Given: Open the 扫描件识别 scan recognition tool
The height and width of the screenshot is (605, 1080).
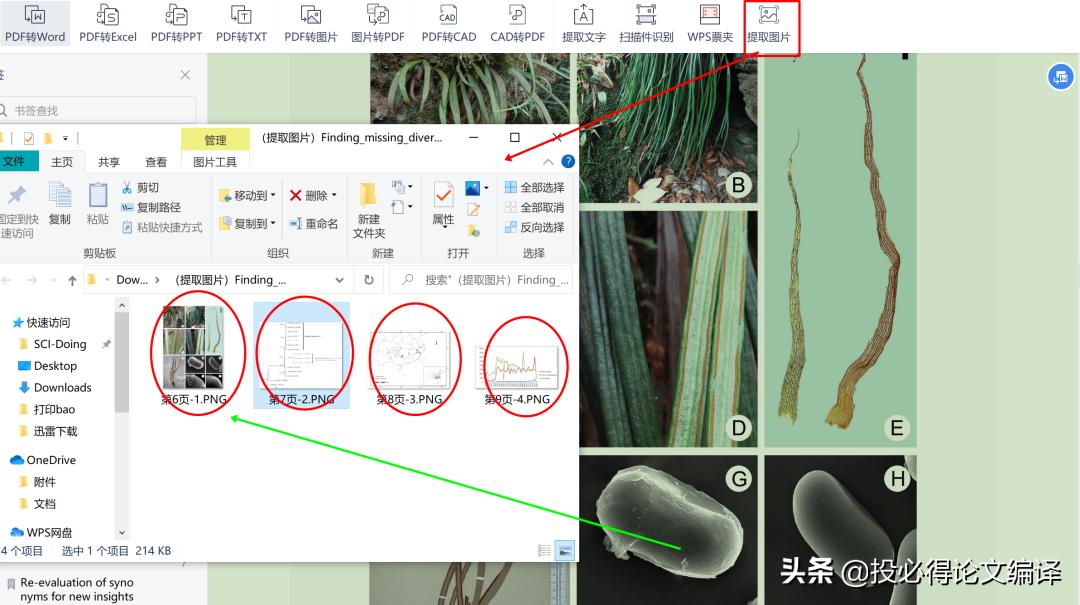Looking at the screenshot, I should [x=644, y=25].
